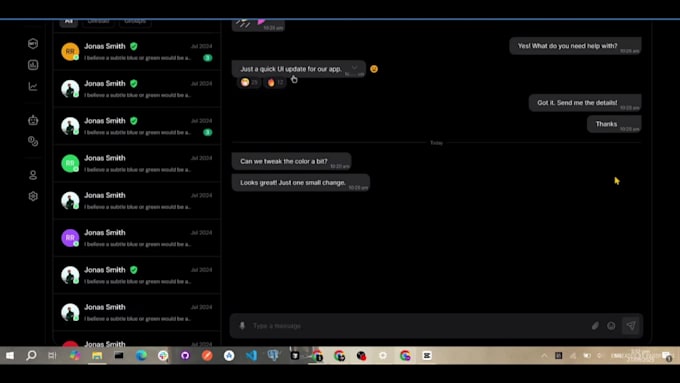The height and width of the screenshot is (383, 680).
Task: Click the paper-plane send button
Action: (631, 326)
